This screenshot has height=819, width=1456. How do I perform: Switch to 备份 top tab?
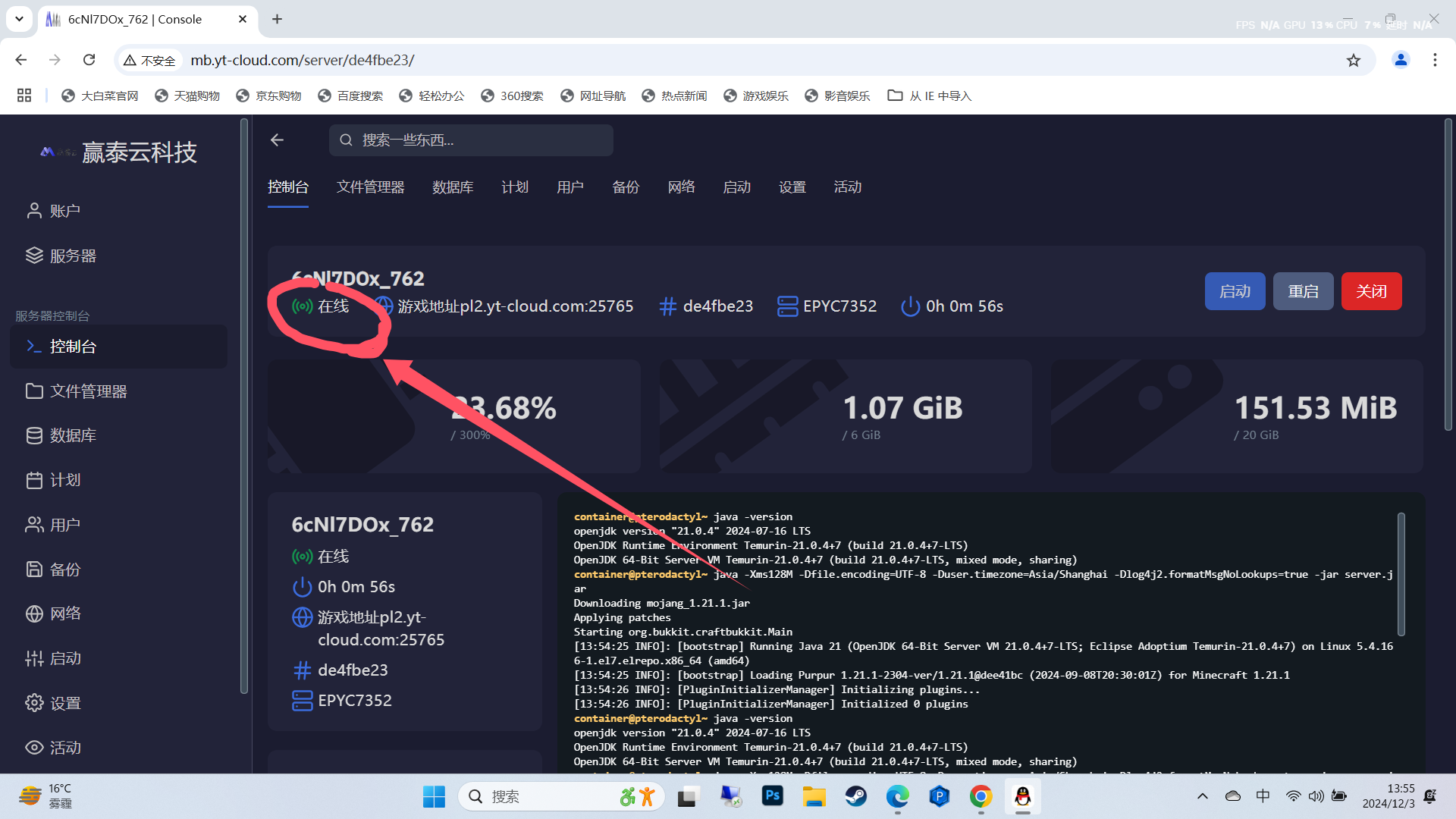tap(626, 187)
